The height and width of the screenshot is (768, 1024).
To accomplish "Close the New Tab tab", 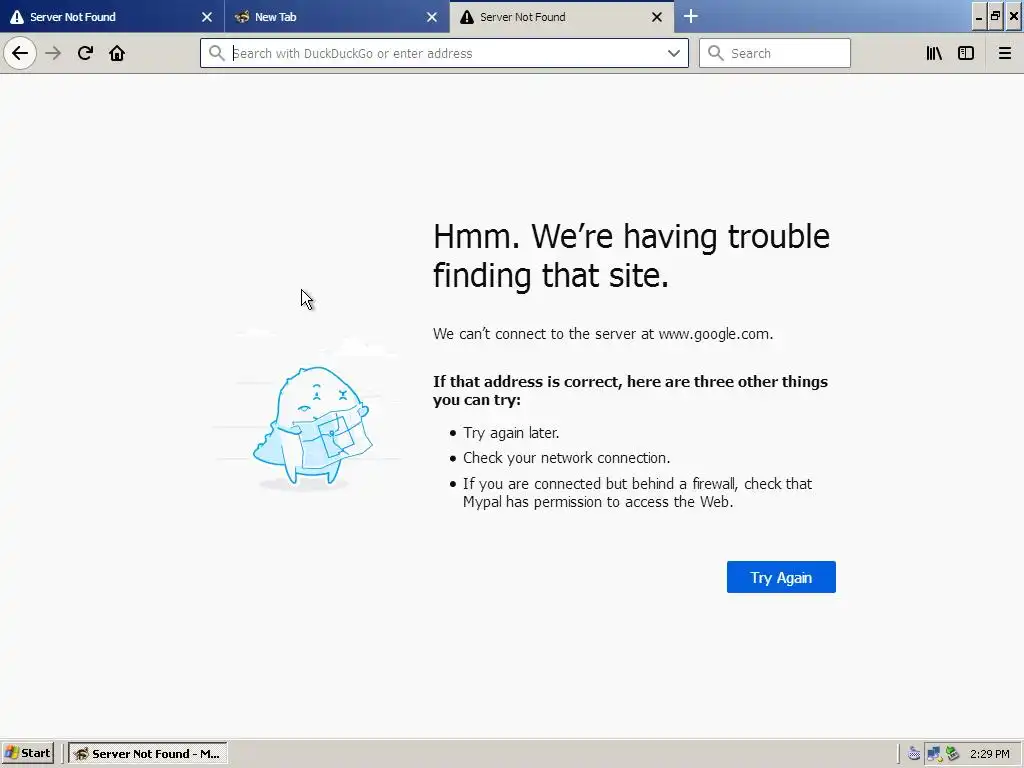I will click(x=432, y=17).
